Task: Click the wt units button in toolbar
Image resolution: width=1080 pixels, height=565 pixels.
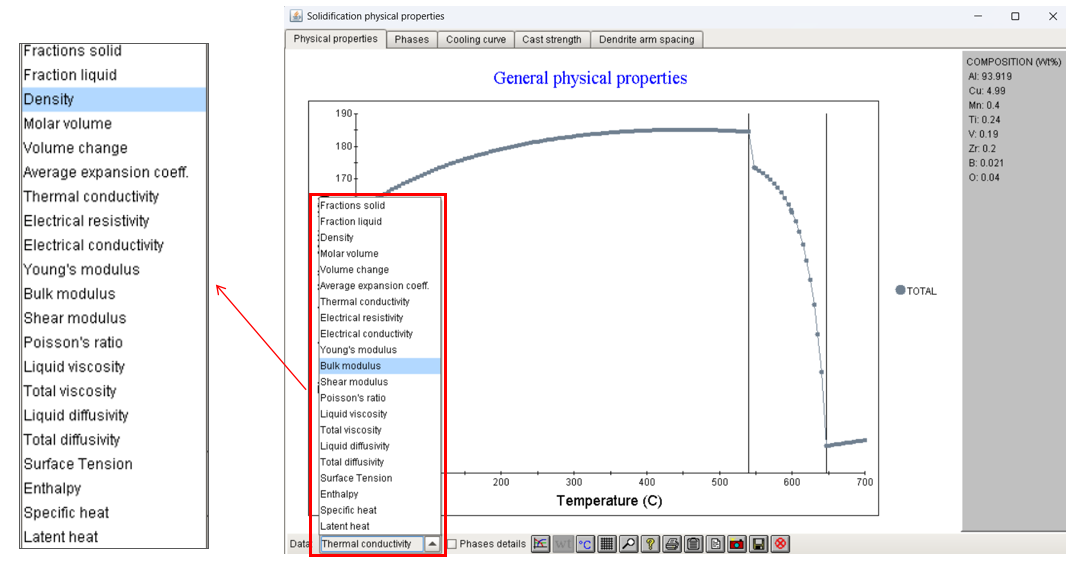Action: pyautogui.click(x=563, y=544)
